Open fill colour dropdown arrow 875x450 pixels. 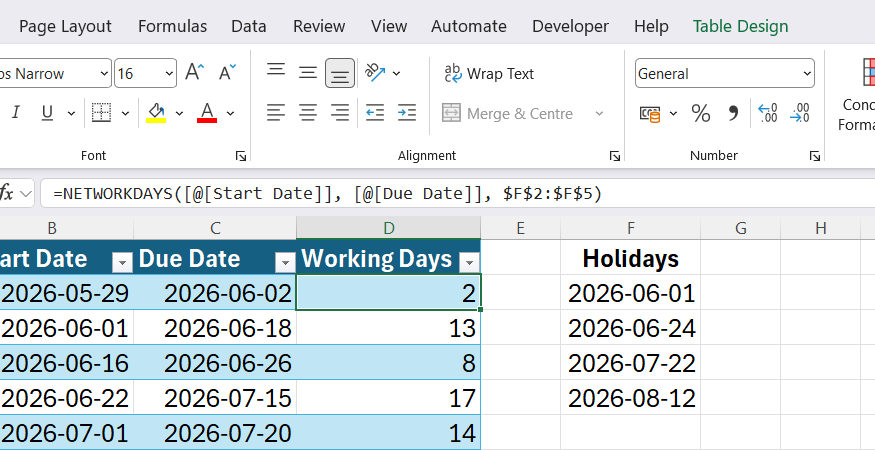tap(179, 114)
